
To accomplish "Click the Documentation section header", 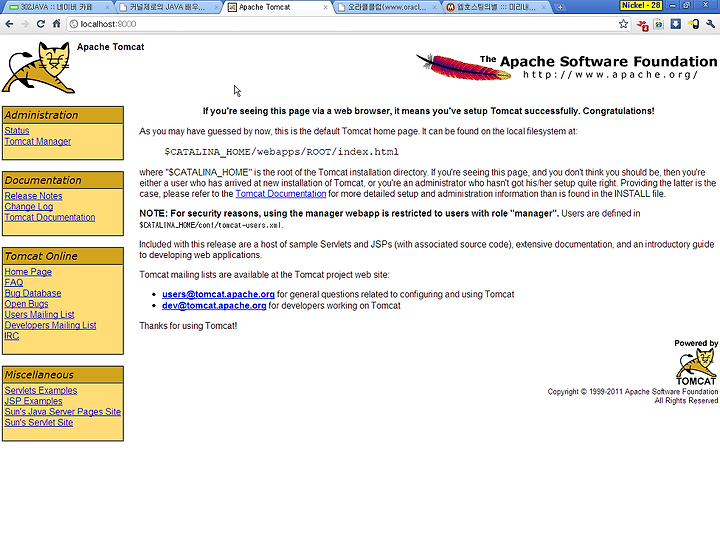I will [x=63, y=180].
